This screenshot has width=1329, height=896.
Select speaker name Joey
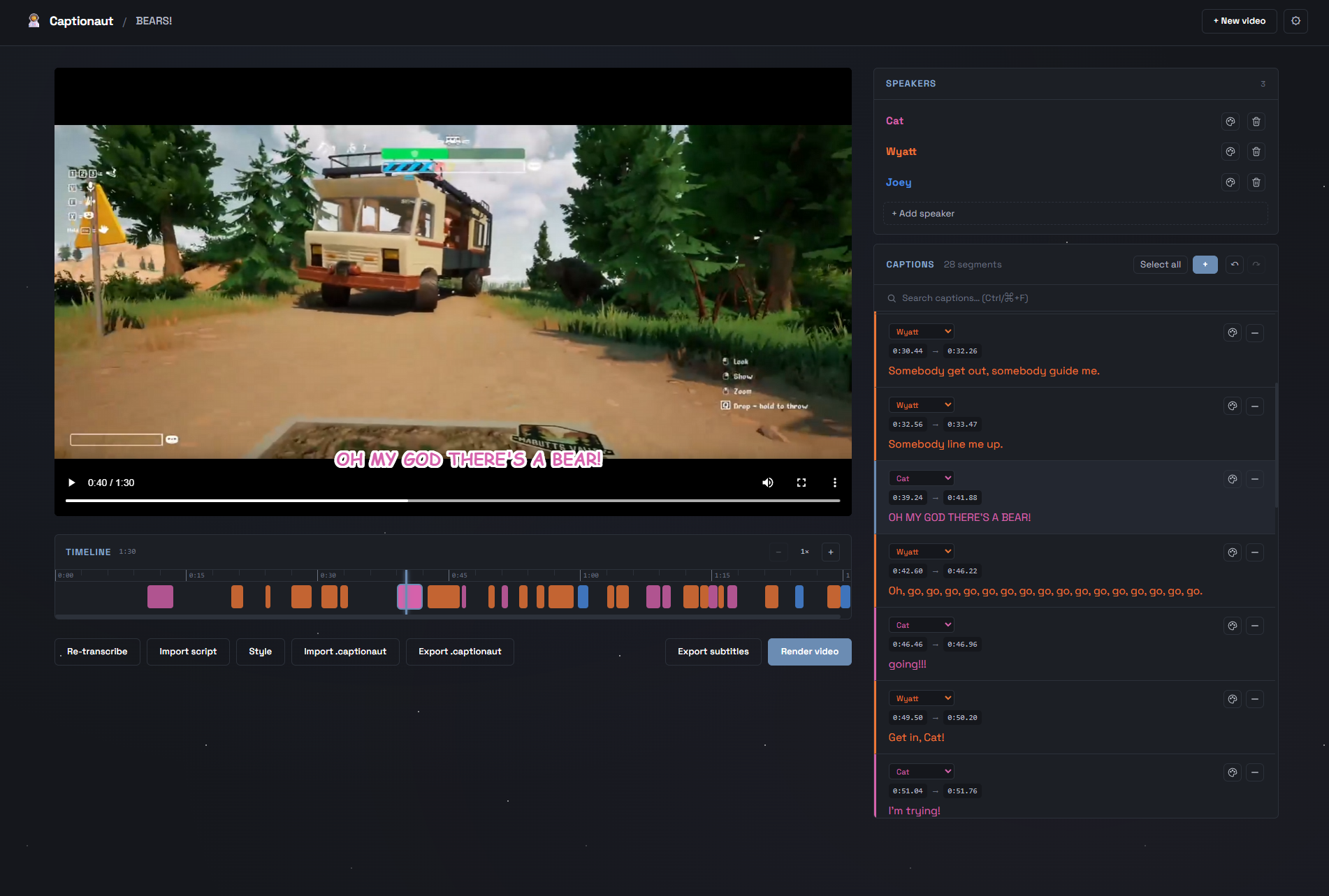point(899,182)
